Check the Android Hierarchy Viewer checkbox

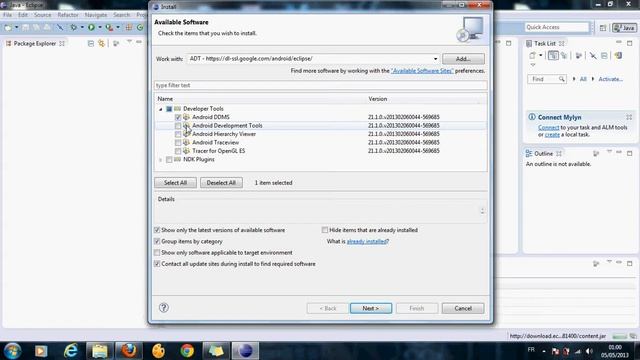pyautogui.click(x=178, y=134)
